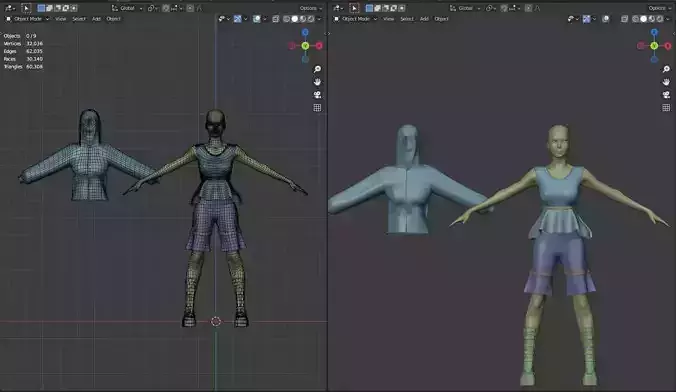Viewport: 676px width, 392px height.
Task: Choose Extend Selection mode in left viewport
Action: 49,8
